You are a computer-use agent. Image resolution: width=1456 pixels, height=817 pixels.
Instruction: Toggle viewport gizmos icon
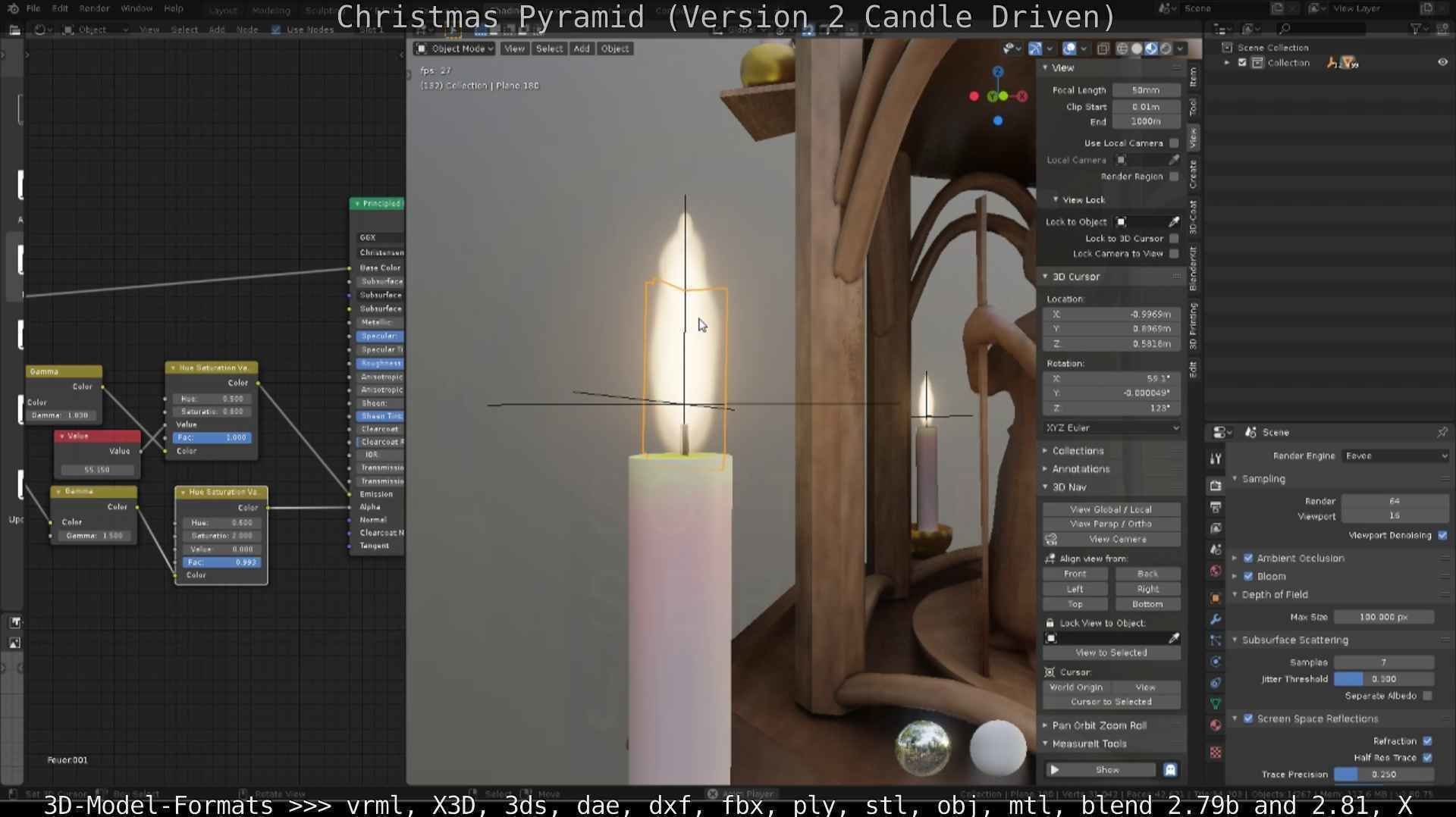[1035, 49]
